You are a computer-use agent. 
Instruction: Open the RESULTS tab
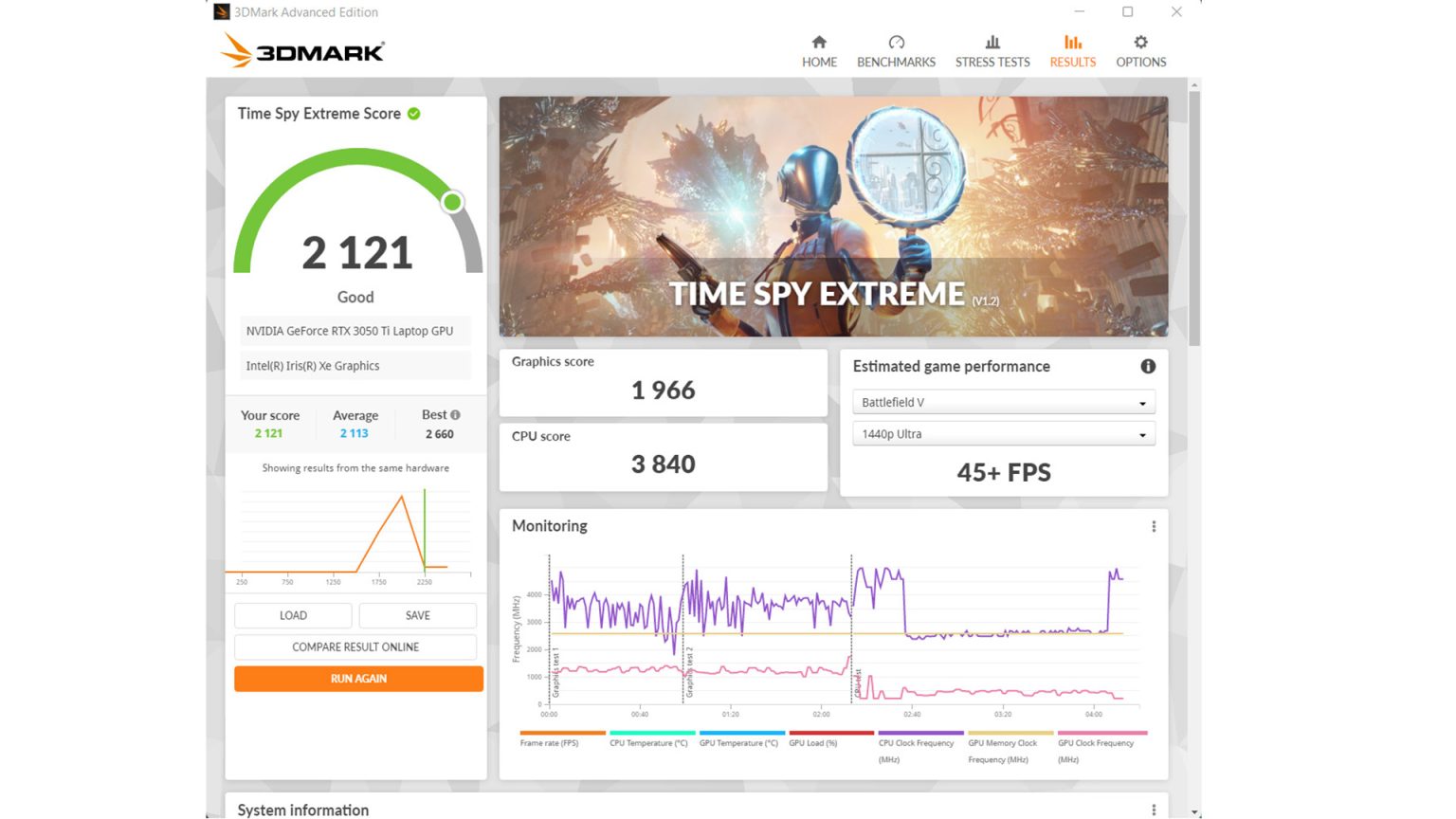[1072, 51]
